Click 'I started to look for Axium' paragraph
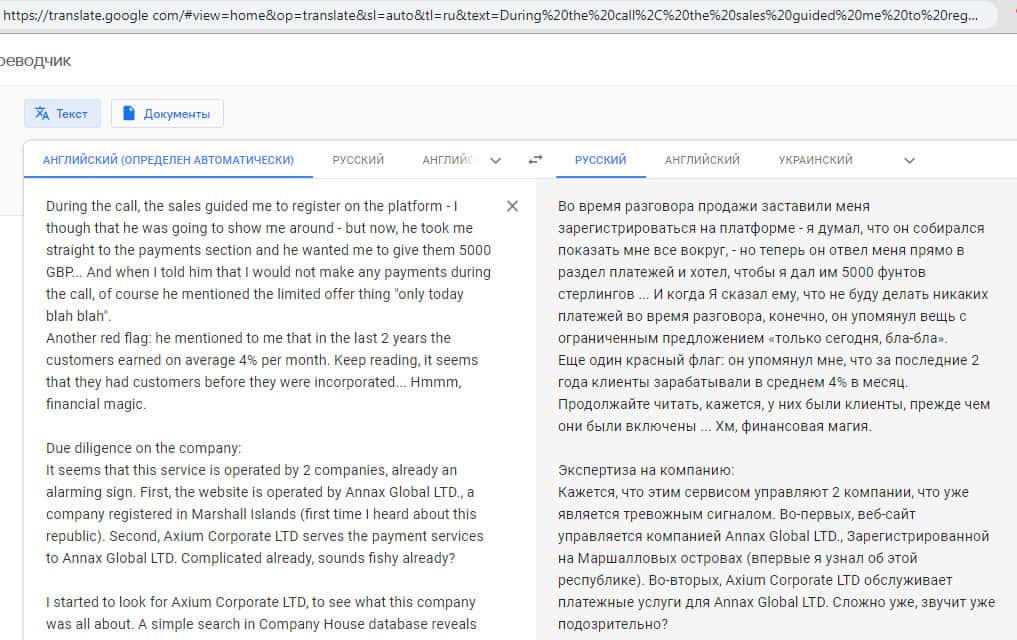 [x=260, y=602]
